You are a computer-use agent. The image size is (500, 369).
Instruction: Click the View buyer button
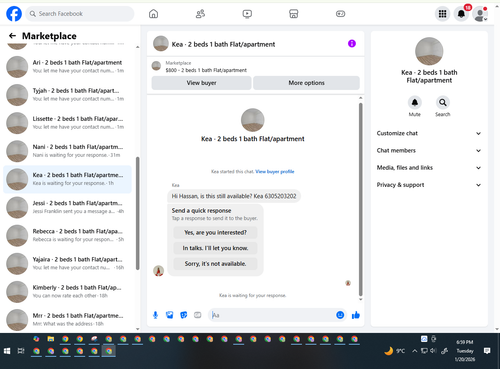pyautogui.click(x=201, y=83)
